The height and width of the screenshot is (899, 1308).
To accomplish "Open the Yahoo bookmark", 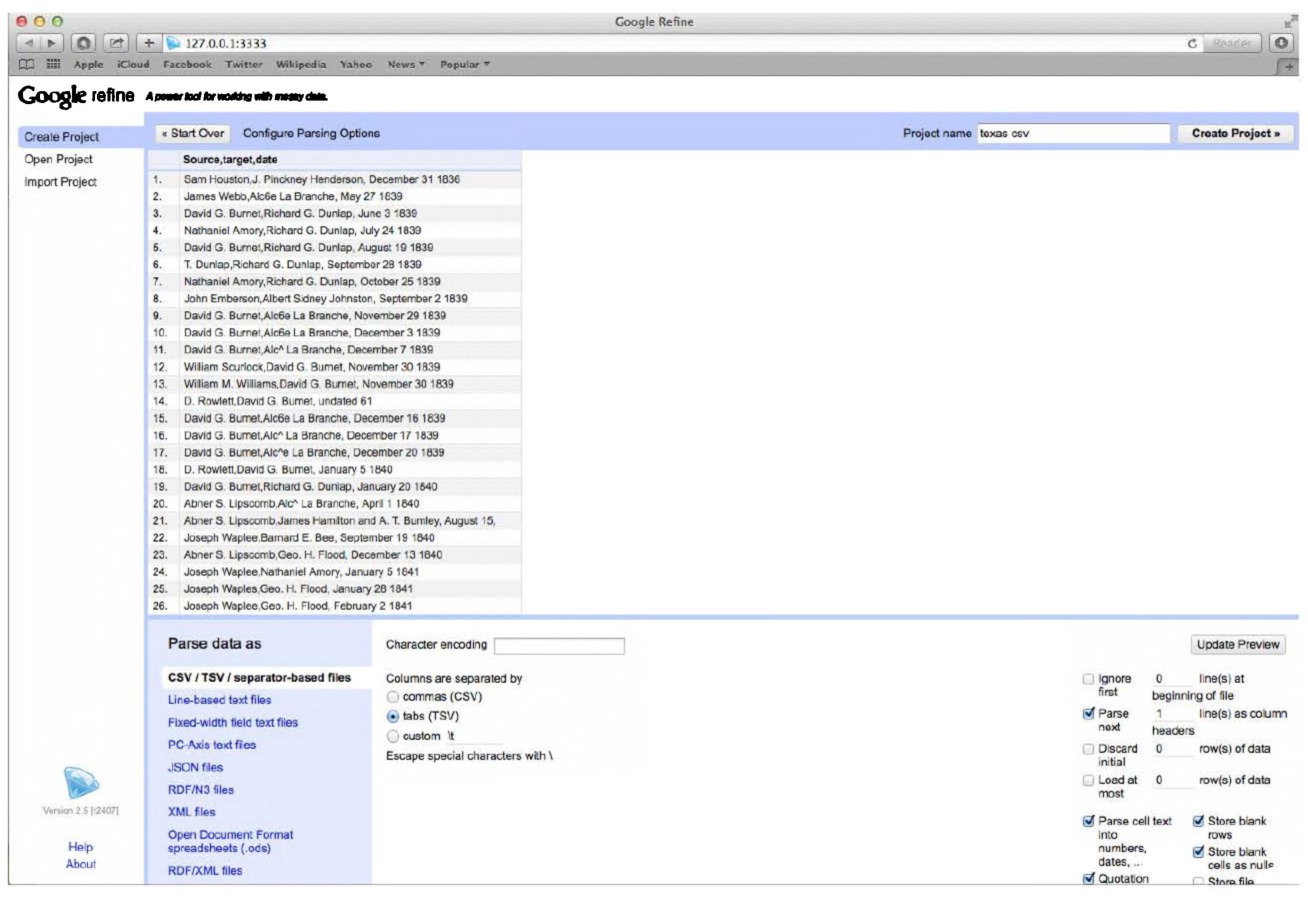I will tap(356, 64).
